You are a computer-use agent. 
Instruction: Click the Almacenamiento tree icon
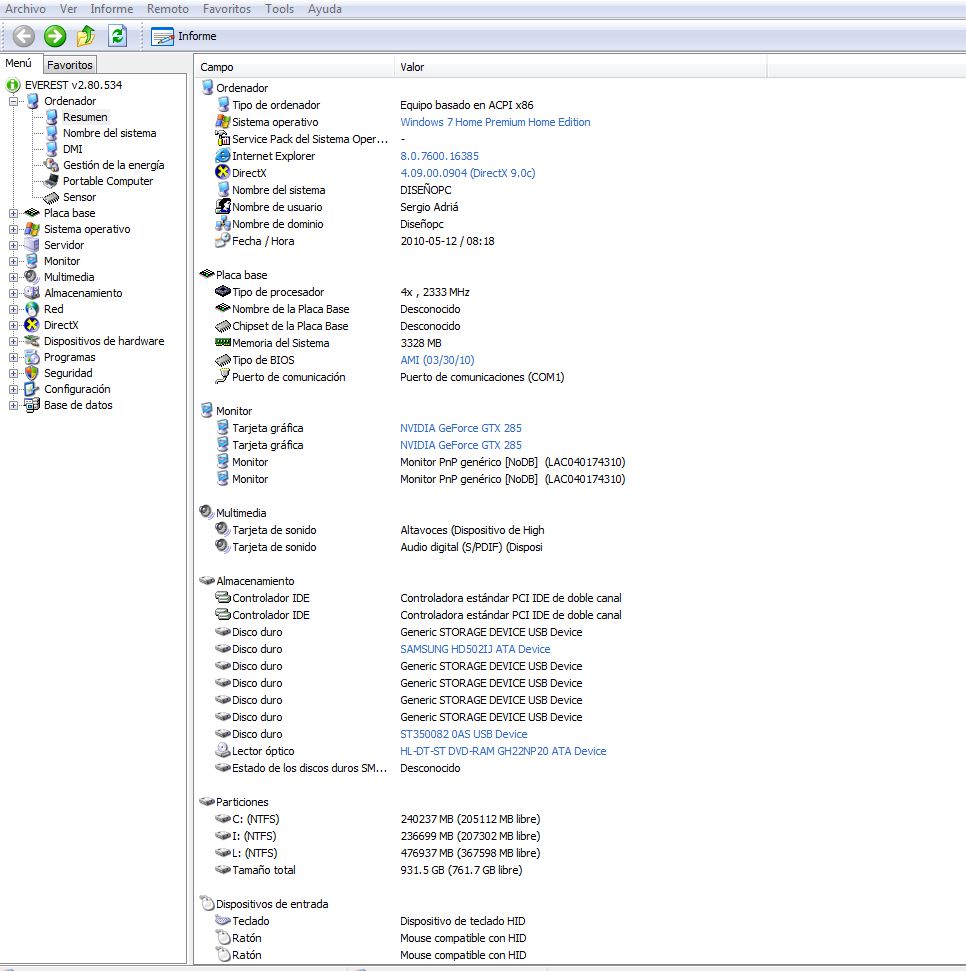pyautogui.click(x=32, y=293)
